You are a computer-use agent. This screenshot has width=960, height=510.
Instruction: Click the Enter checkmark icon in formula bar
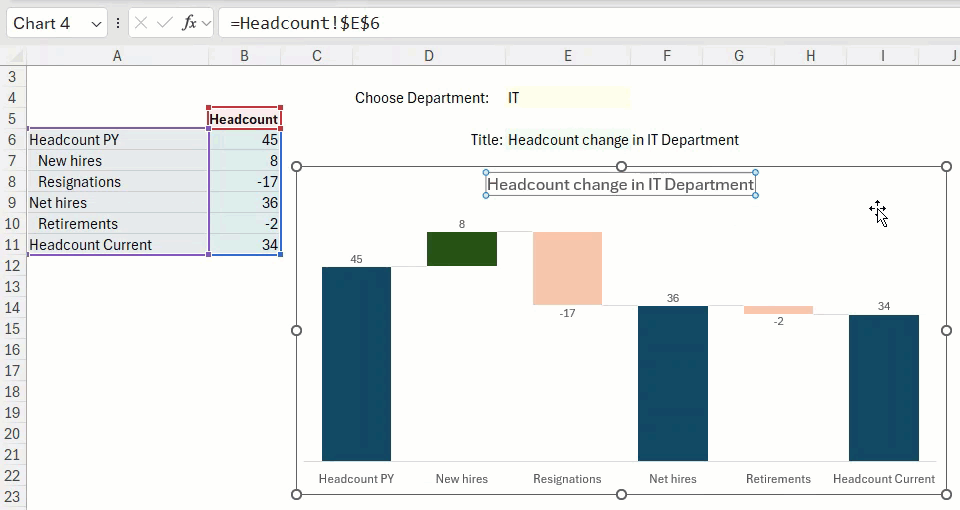point(165,23)
